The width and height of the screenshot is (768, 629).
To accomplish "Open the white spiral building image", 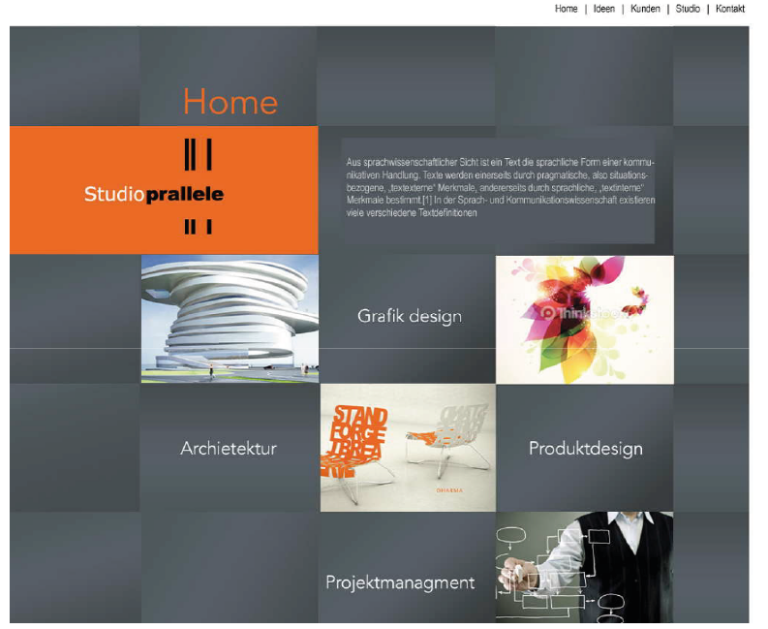I will 230,319.
